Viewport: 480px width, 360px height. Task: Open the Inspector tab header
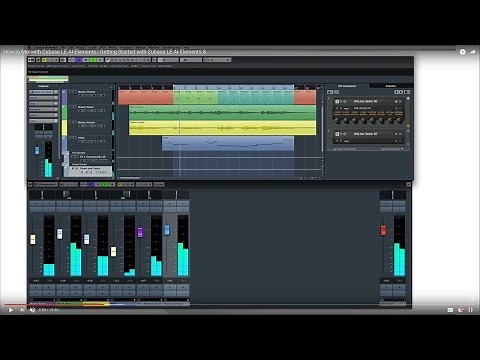pyautogui.click(x=43, y=86)
